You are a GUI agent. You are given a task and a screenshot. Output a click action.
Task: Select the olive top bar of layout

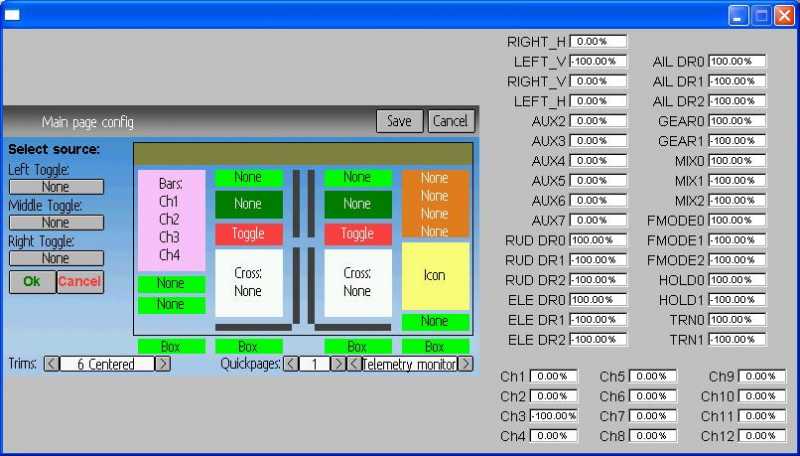point(303,154)
